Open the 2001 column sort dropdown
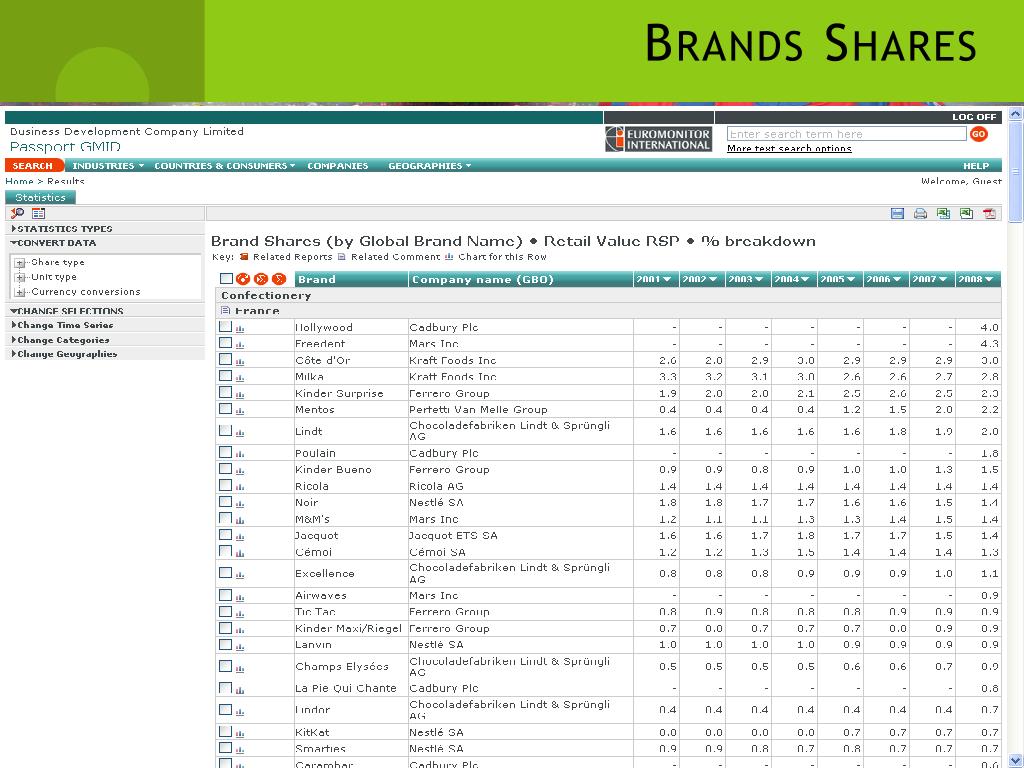This screenshot has height=768, width=1024. pyautogui.click(x=667, y=280)
